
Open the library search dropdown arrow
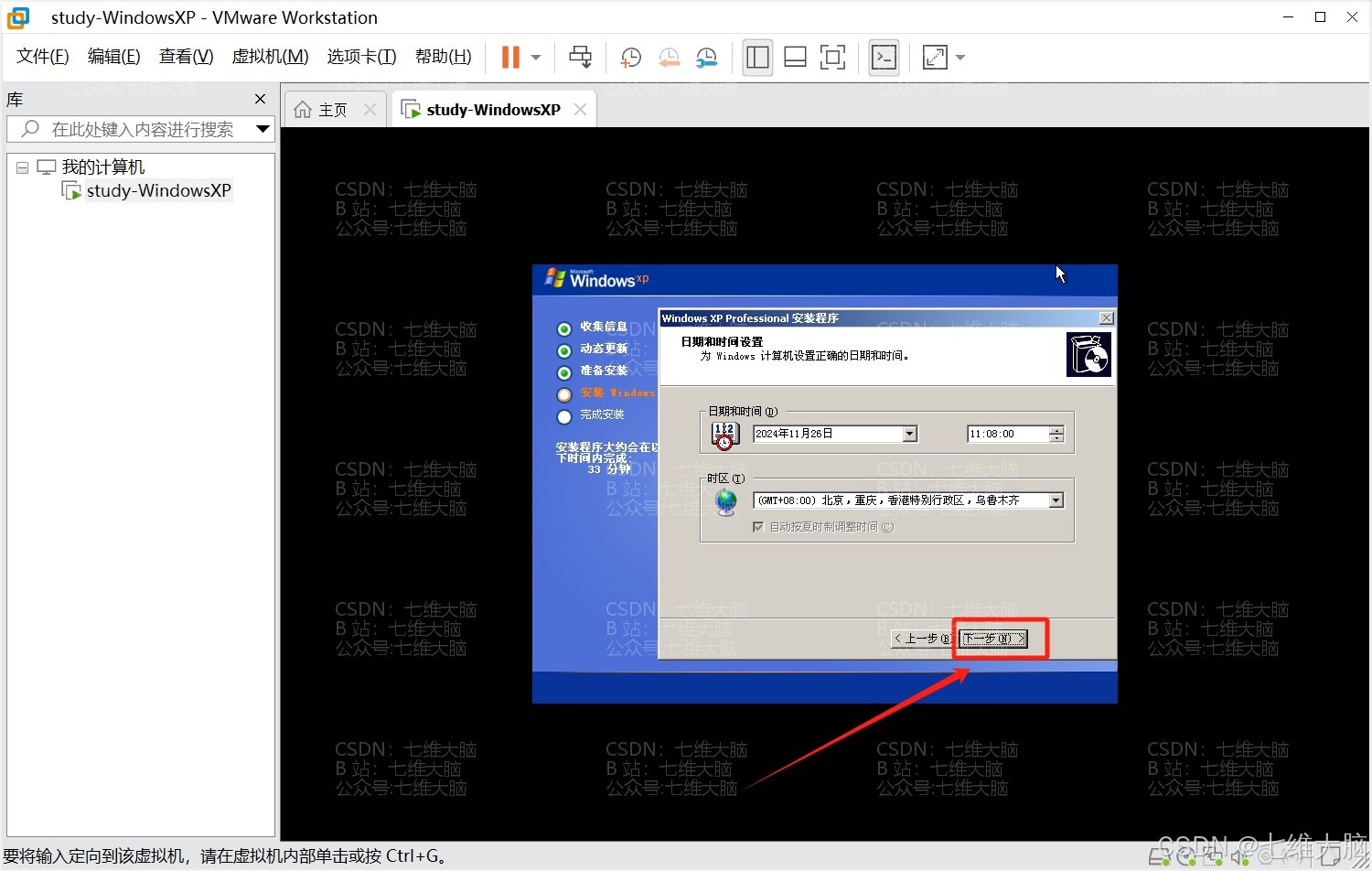click(263, 129)
